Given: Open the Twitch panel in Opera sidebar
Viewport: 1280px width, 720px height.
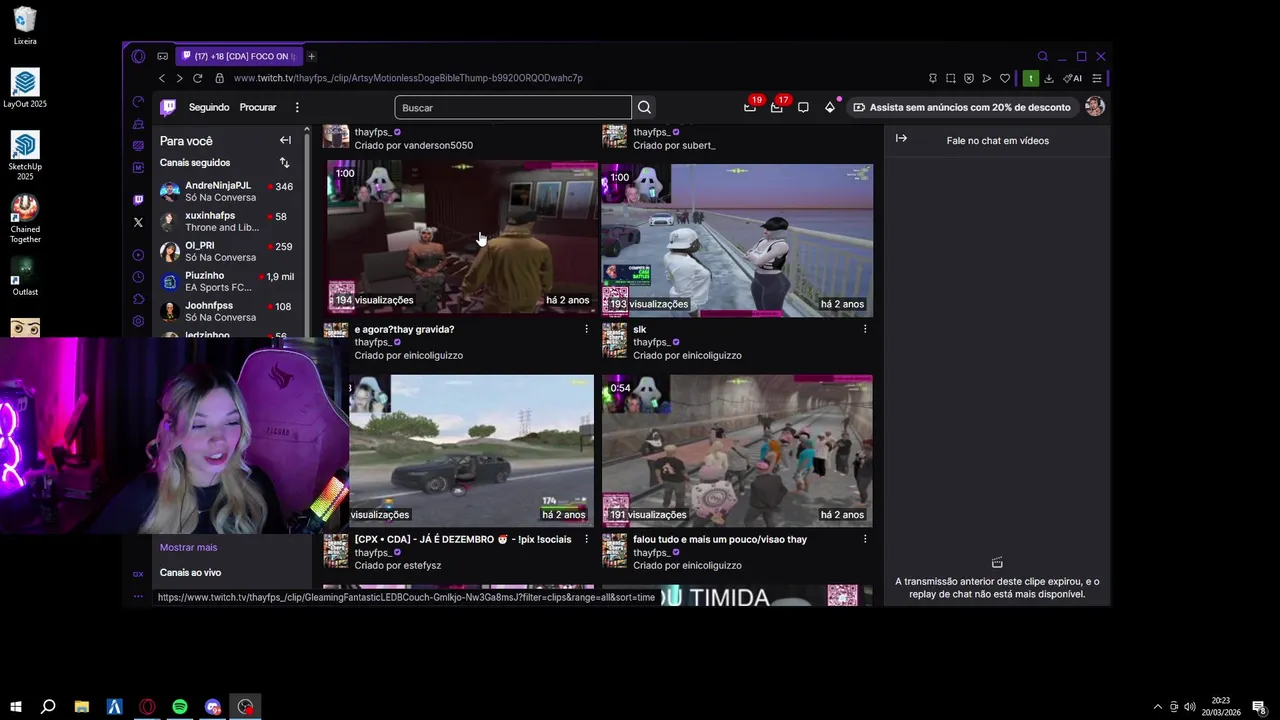Looking at the screenshot, I should coord(138,199).
